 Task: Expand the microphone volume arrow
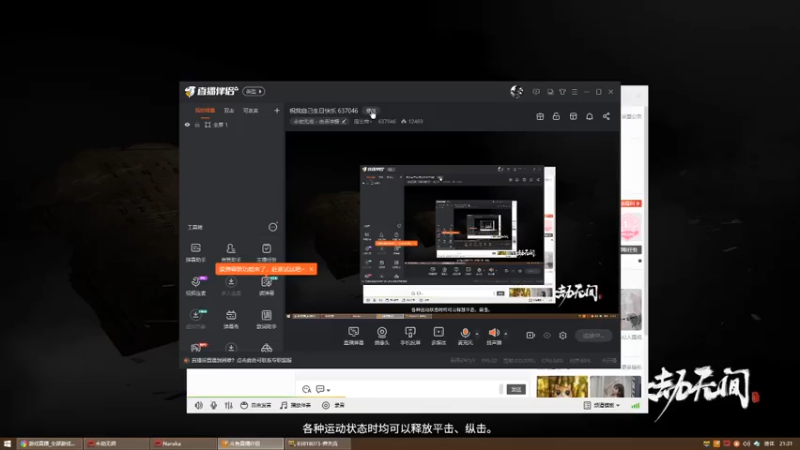(477, 334)
